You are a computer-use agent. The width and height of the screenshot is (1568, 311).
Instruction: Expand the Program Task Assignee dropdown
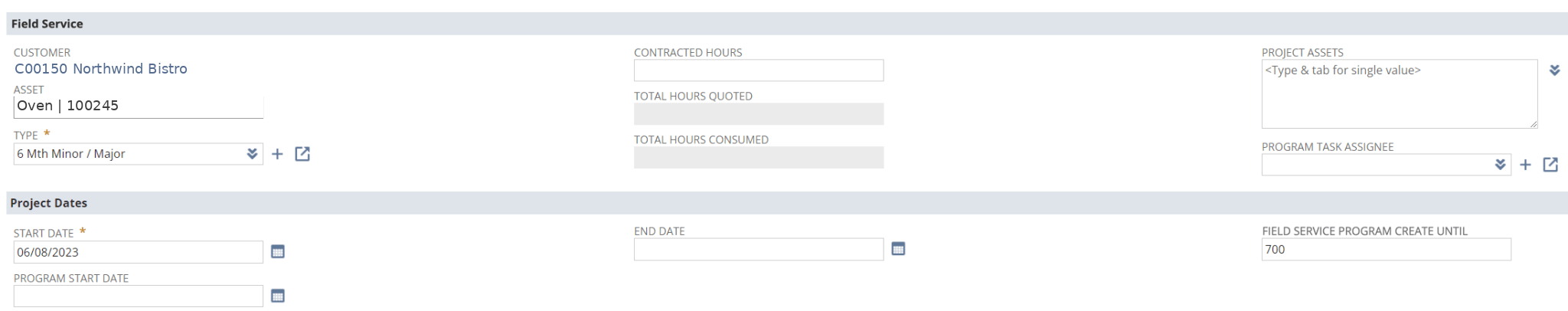point(1500,165)
